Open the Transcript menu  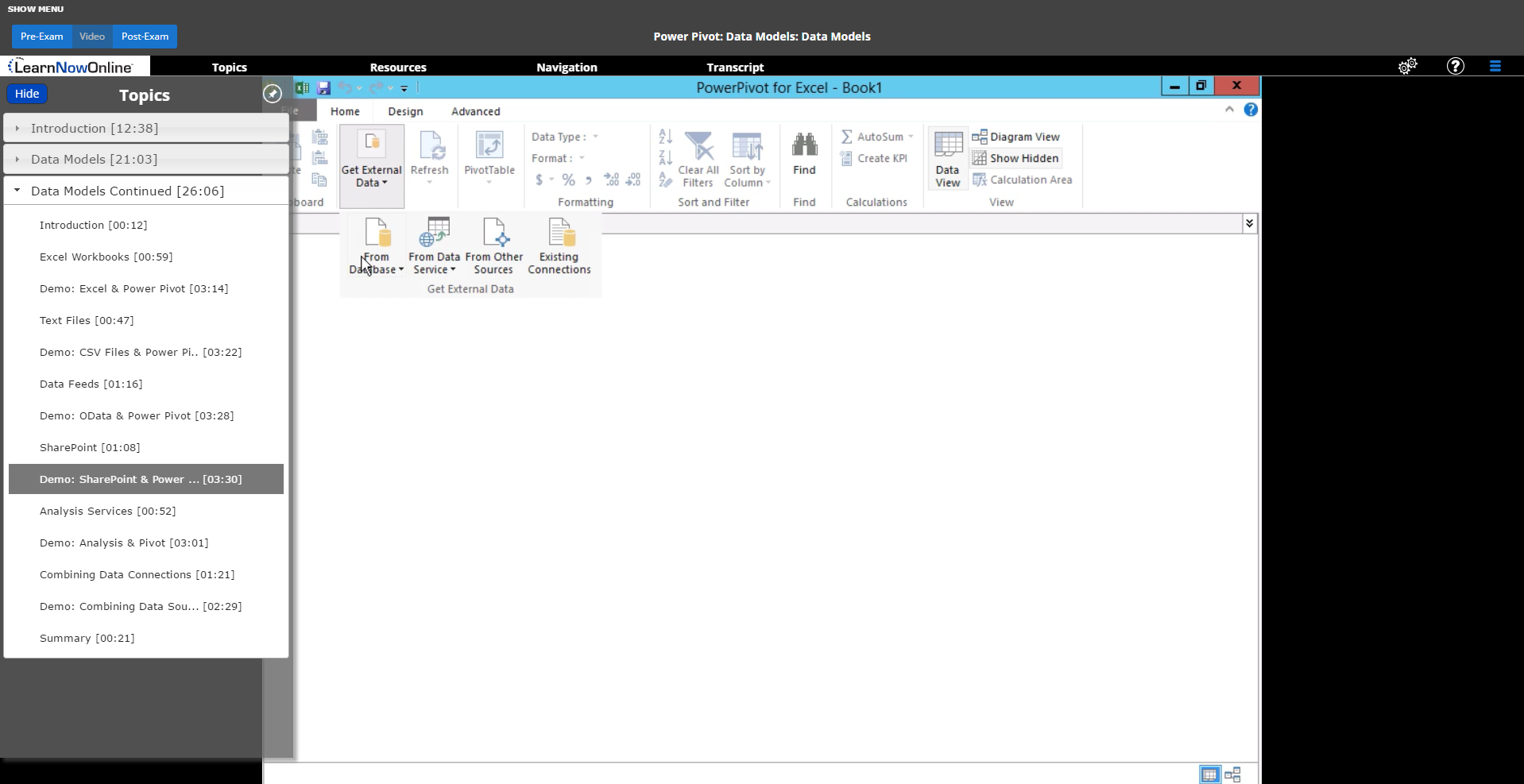734,67
